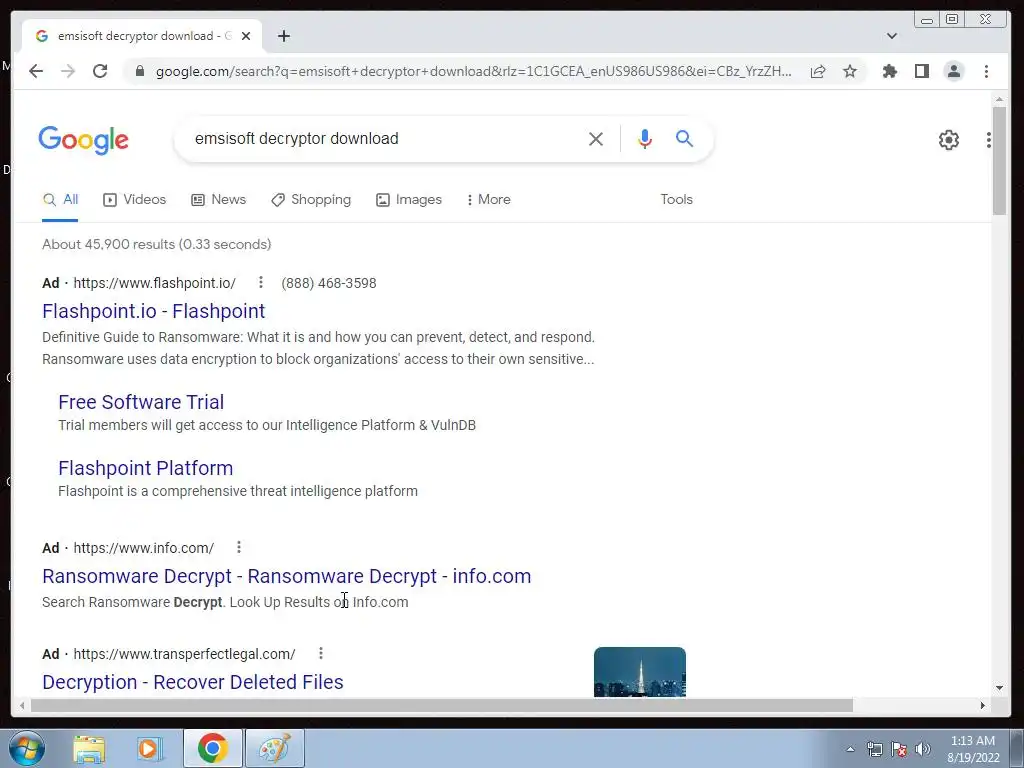This screenshot has height=768, width=1024.
Task: Start voice search with microphone
Action: [x=645, y=138]
